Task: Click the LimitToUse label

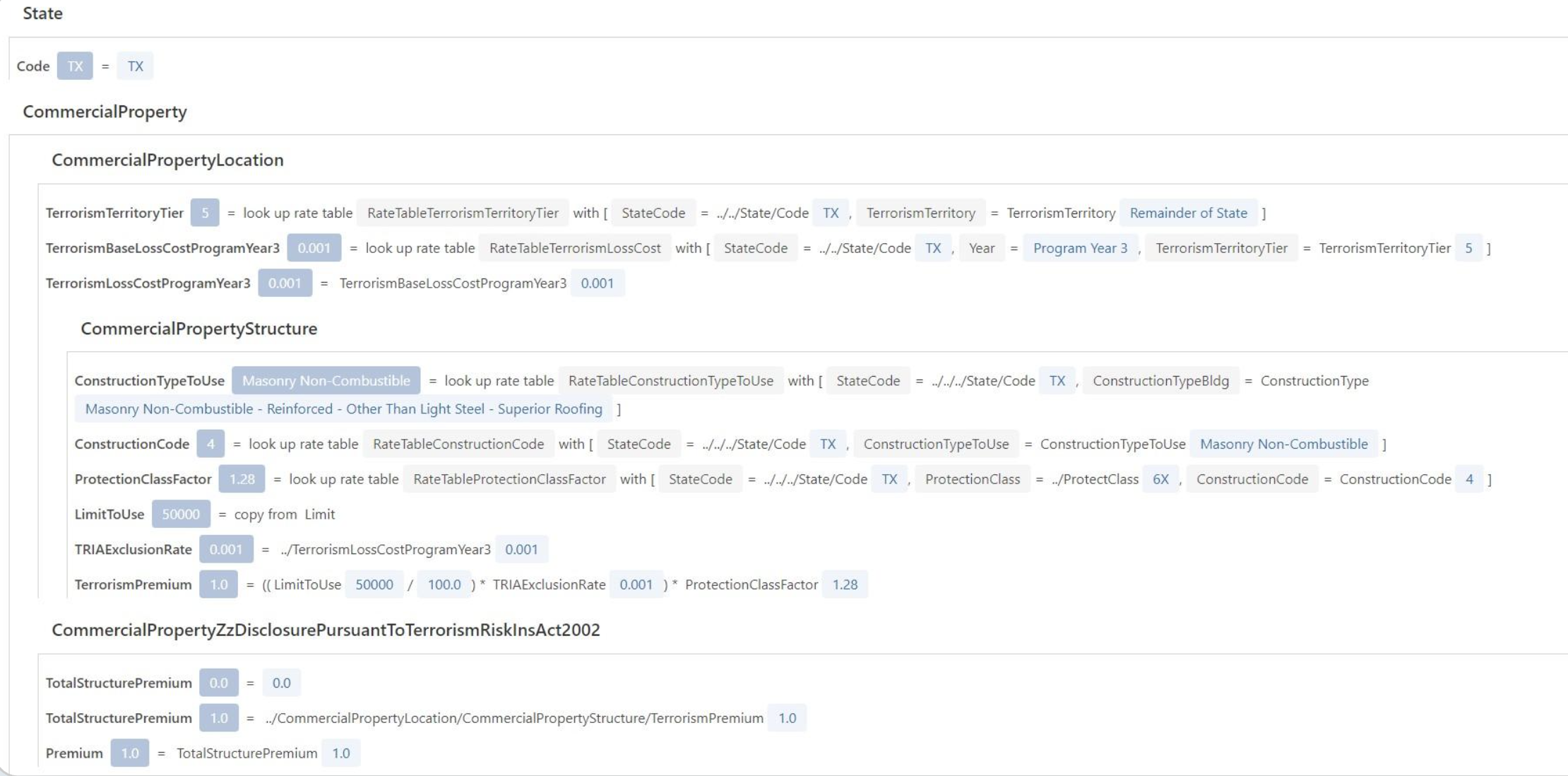Action: click(x=109, y=515)
